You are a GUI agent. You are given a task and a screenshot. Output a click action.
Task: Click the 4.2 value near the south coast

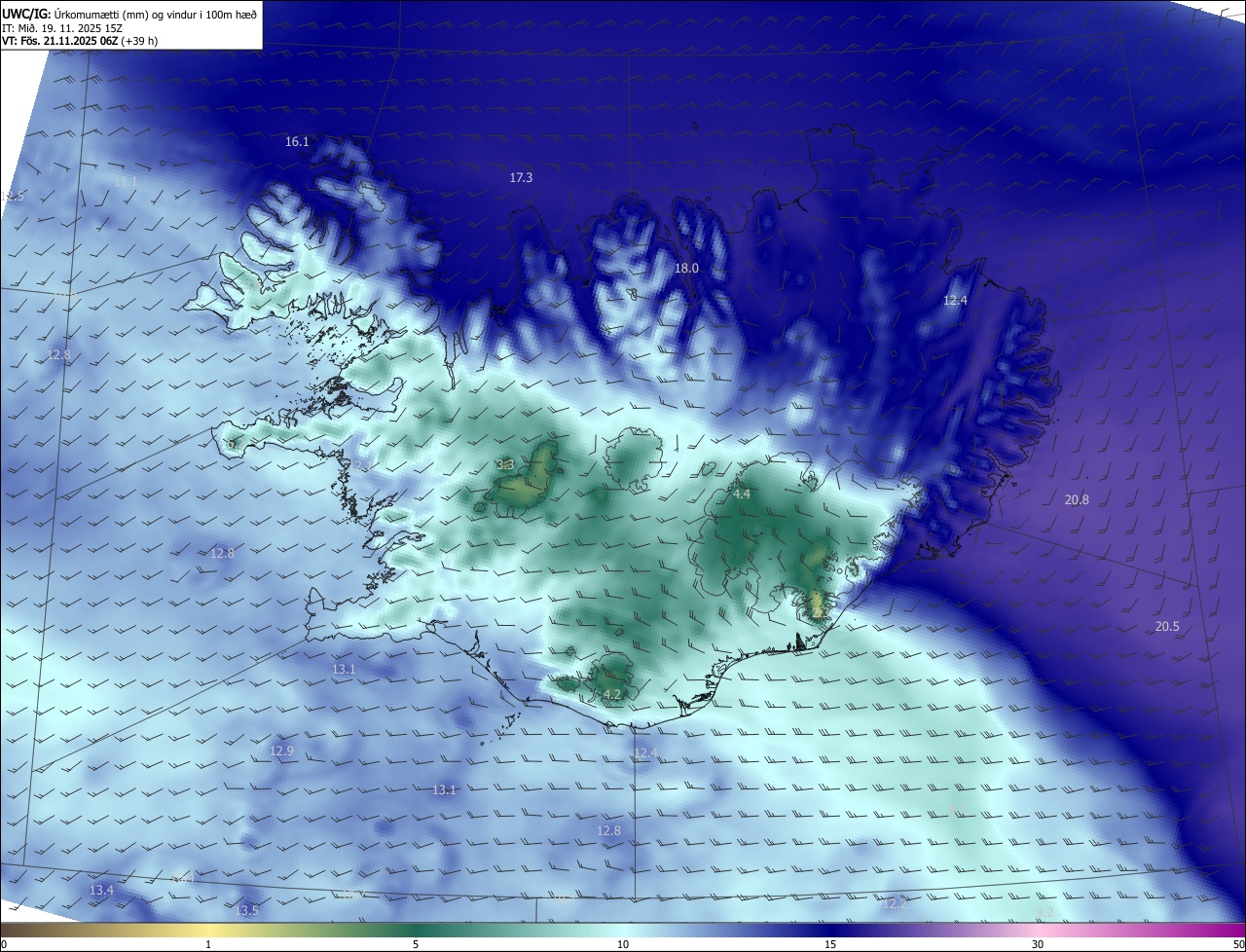(612, 695)
